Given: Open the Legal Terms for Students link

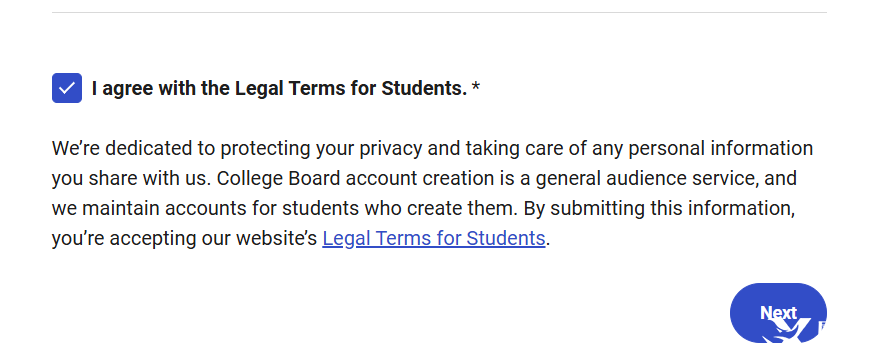Looking at the screenshot, I should coord(434,239).
